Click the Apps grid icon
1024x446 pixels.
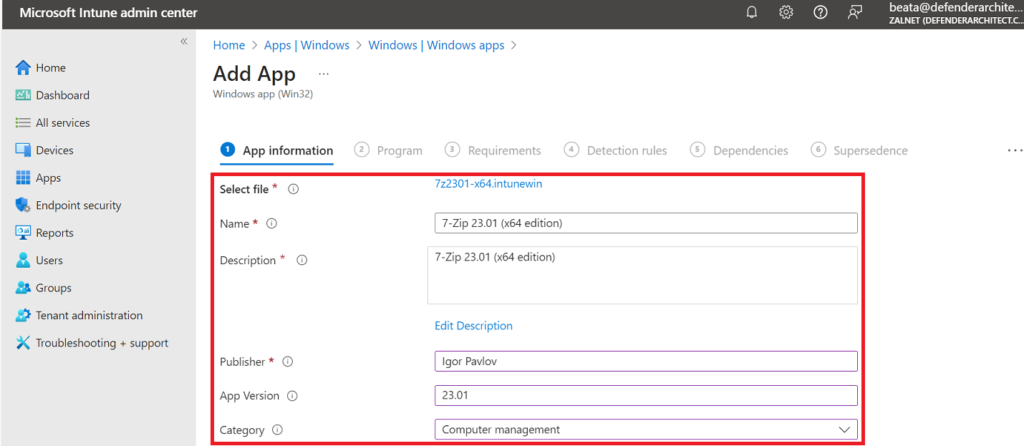pos(24,178)
